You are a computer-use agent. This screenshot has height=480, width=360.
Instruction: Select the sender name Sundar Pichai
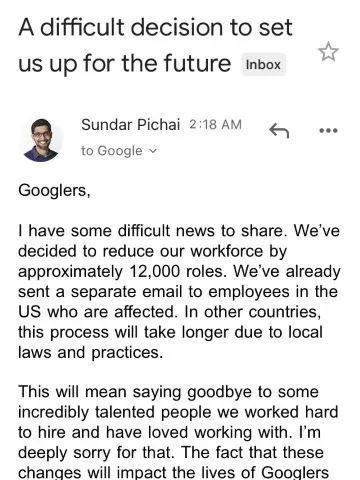pyautogui.click(x=130, y=125)
